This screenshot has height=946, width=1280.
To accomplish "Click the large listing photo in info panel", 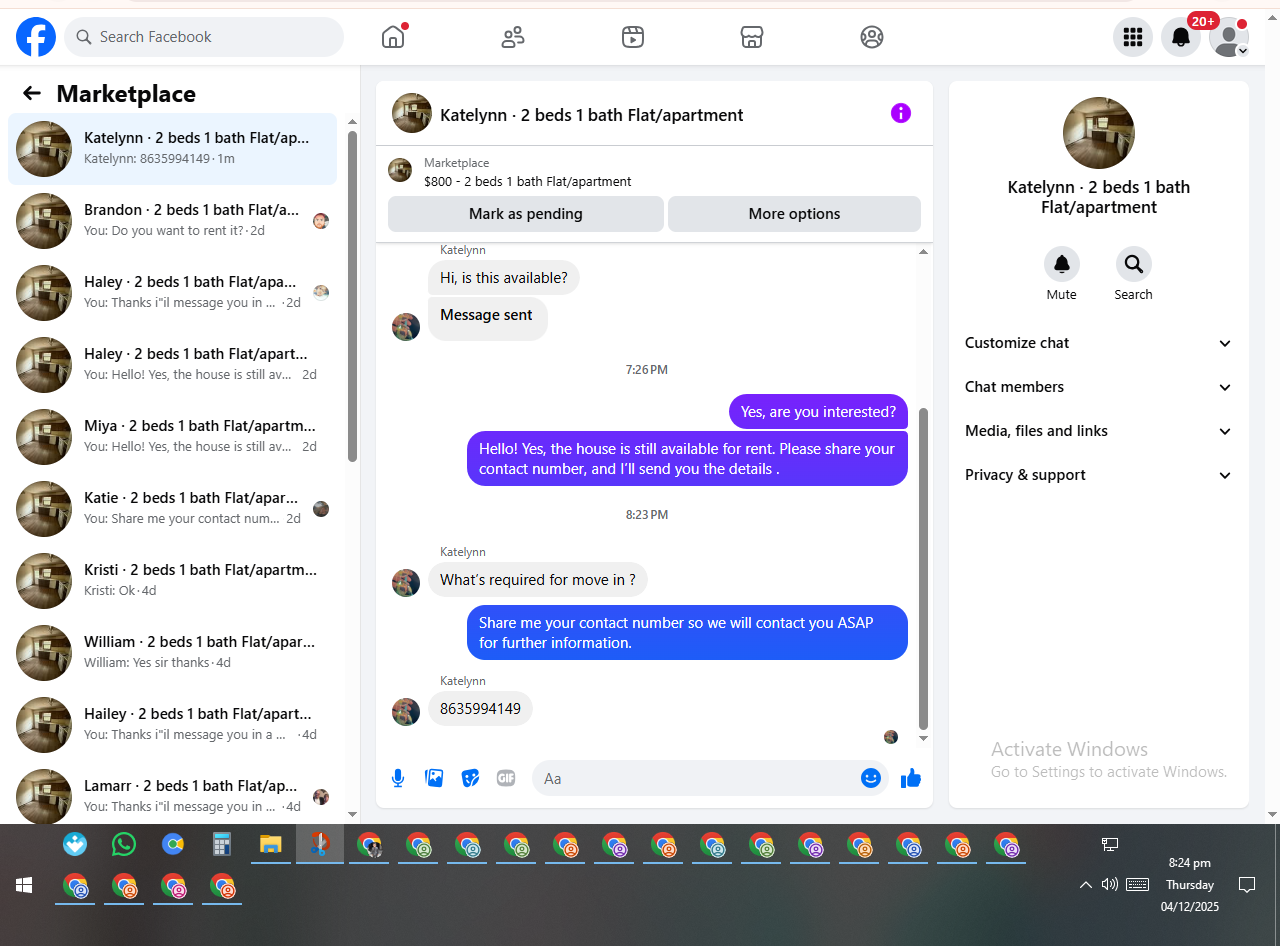I will coord(1099,133).
